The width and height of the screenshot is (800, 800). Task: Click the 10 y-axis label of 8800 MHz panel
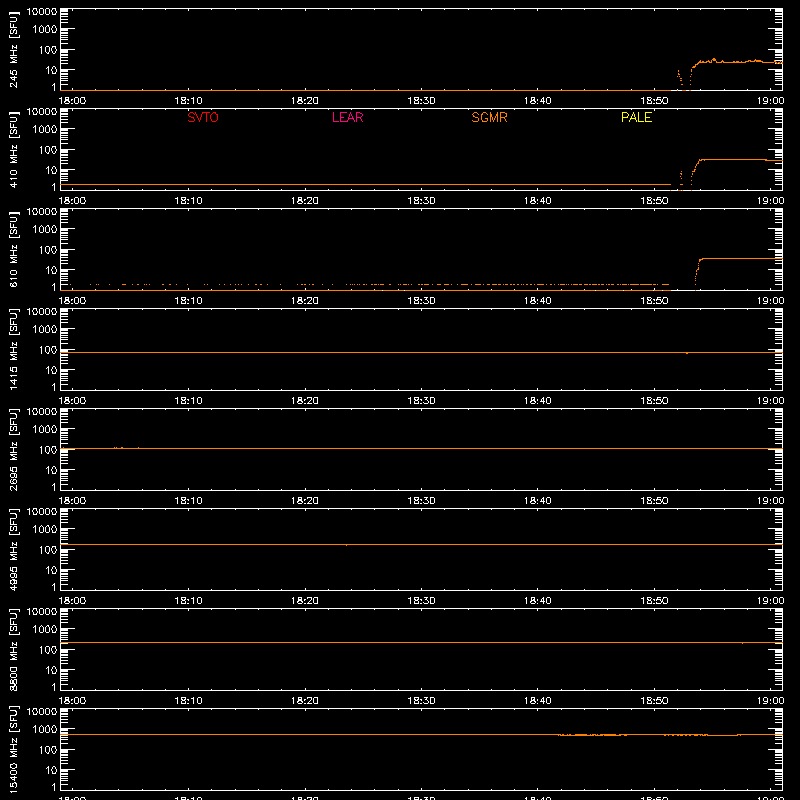(51, 670)
